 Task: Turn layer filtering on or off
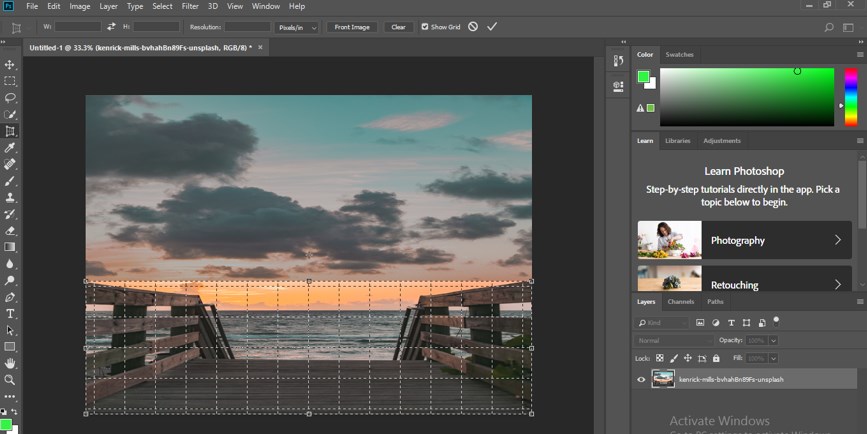[776, 321]
